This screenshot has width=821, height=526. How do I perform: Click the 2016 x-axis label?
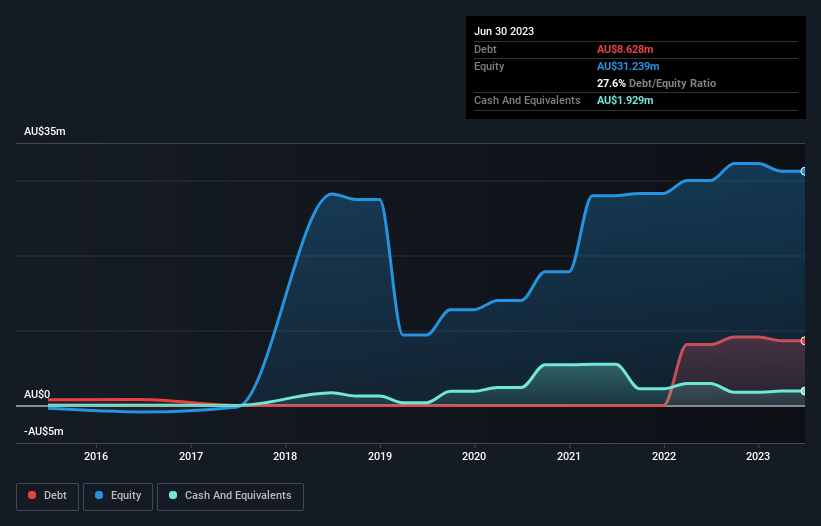coord(96,456)
